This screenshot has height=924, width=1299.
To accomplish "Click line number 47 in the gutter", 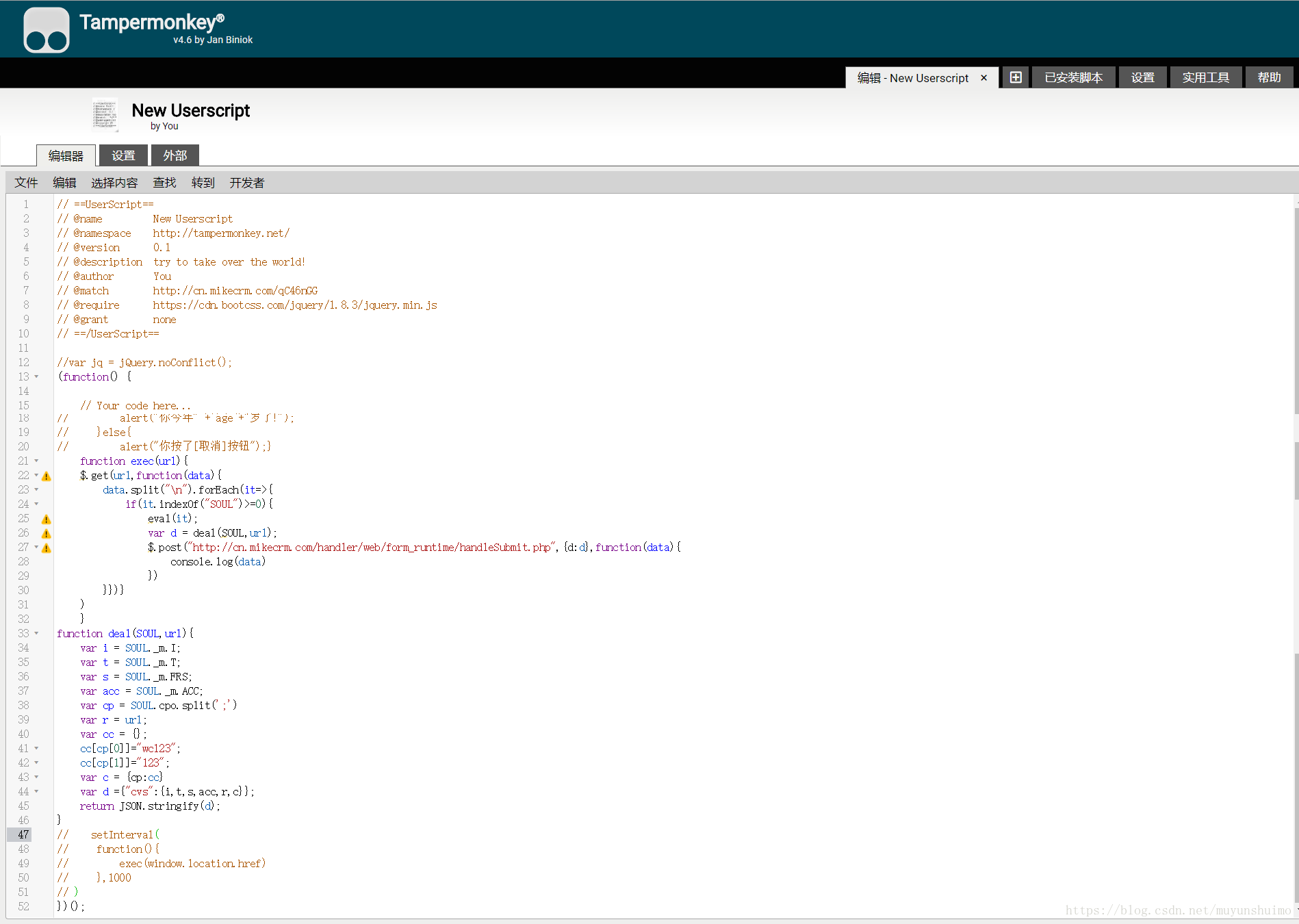I will (24, 834).
